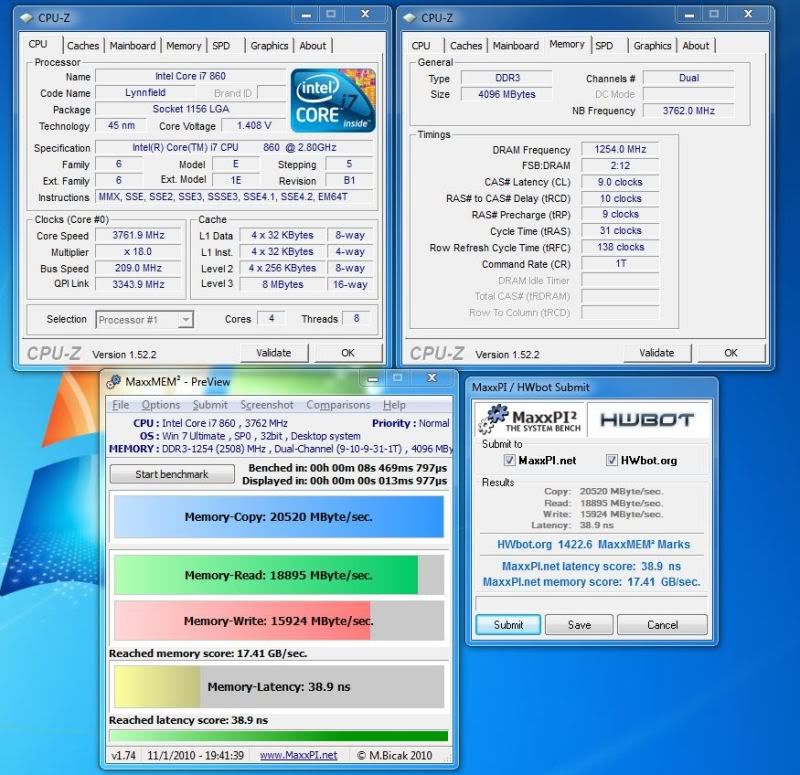Screen dimensions: 800x775
Task: Click the HWBOT logo banner
Action: pos(647,419)
